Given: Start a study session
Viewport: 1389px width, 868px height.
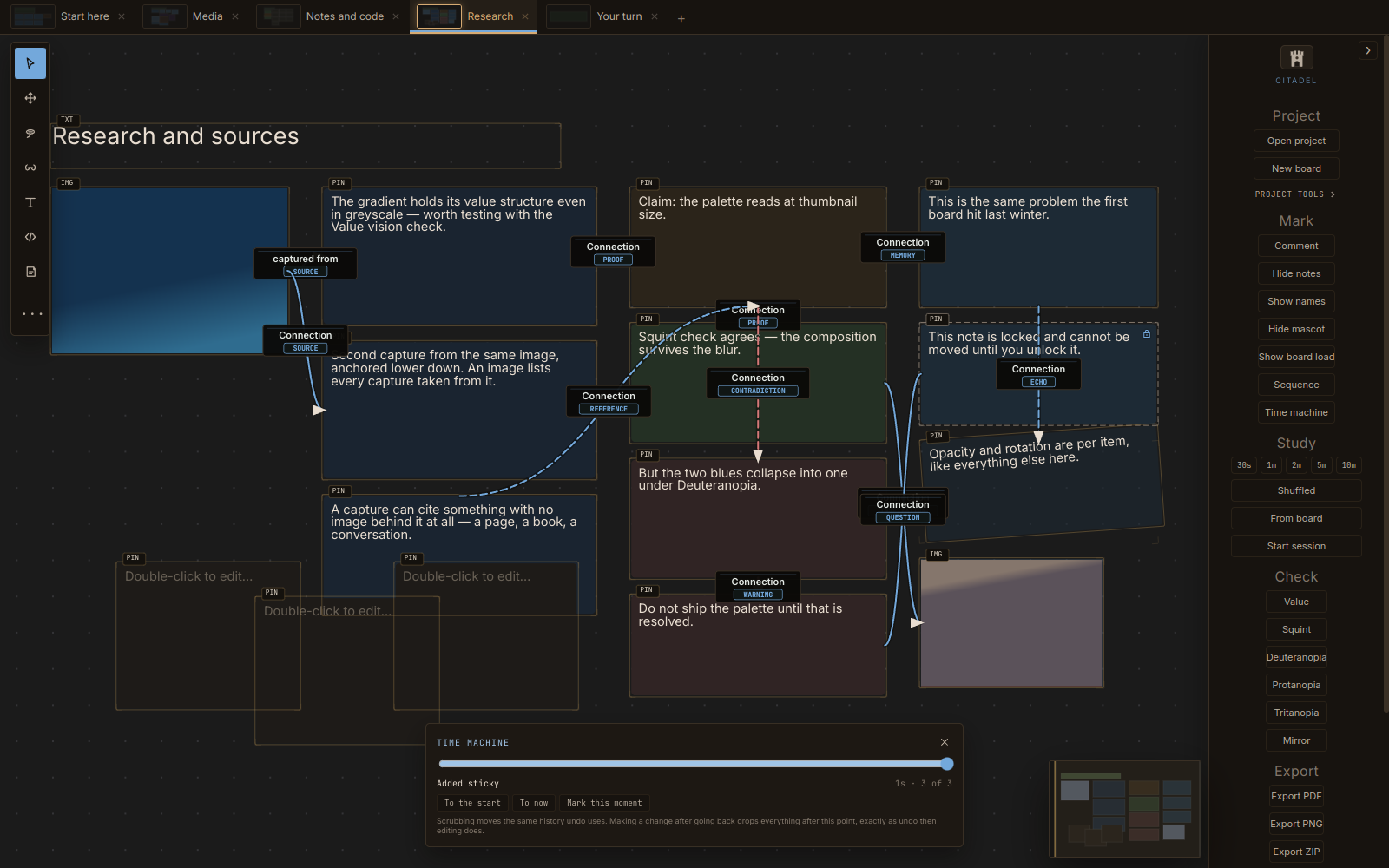Looking at the screenshot, I should coord(1296,546).
